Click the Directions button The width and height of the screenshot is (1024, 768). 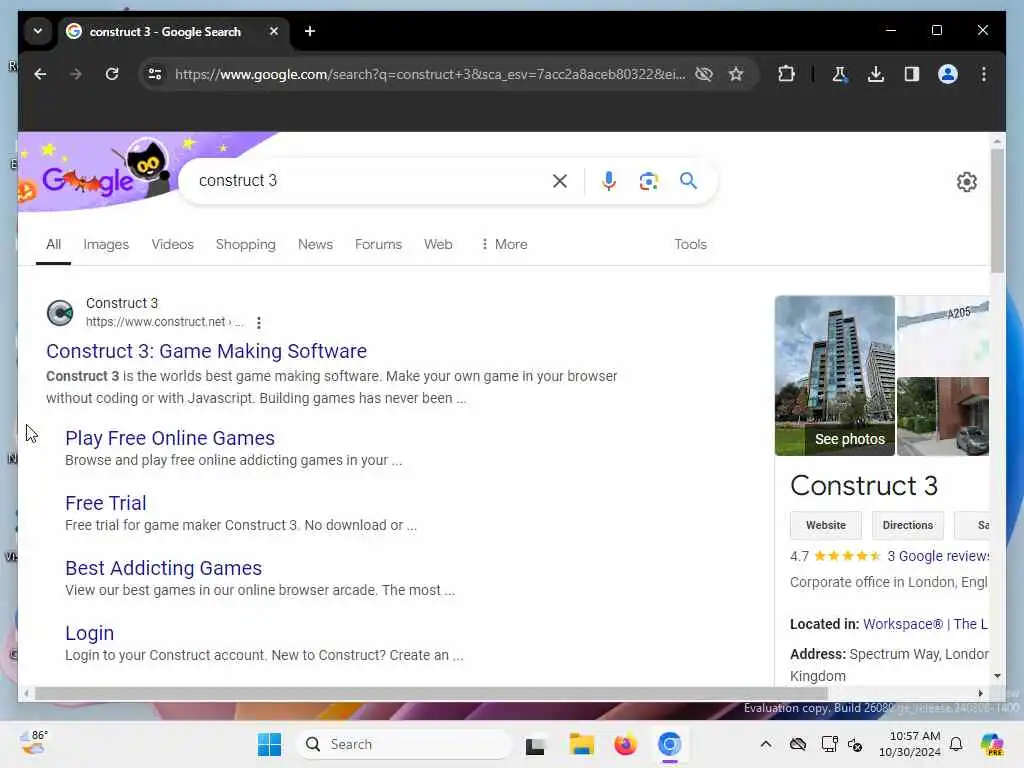[x=908, y=525]
